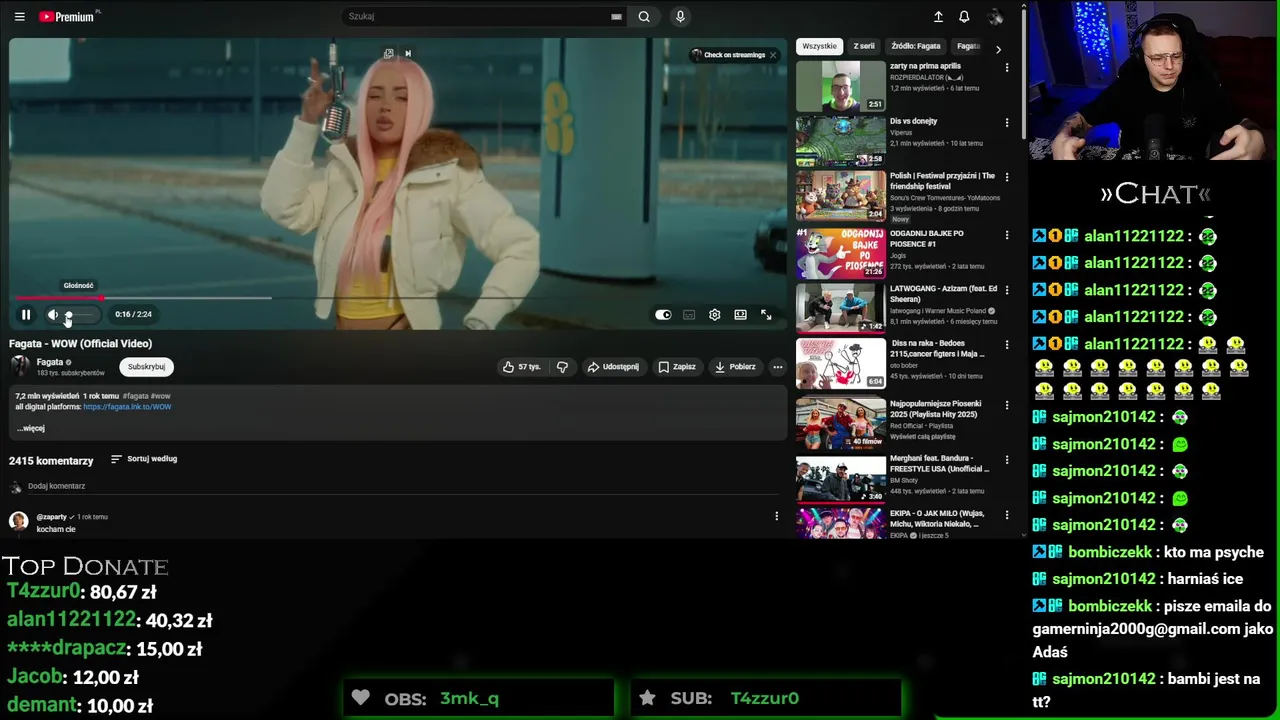
Task: Open Merghani feat. Bandura video title
Action: point(939,464)
